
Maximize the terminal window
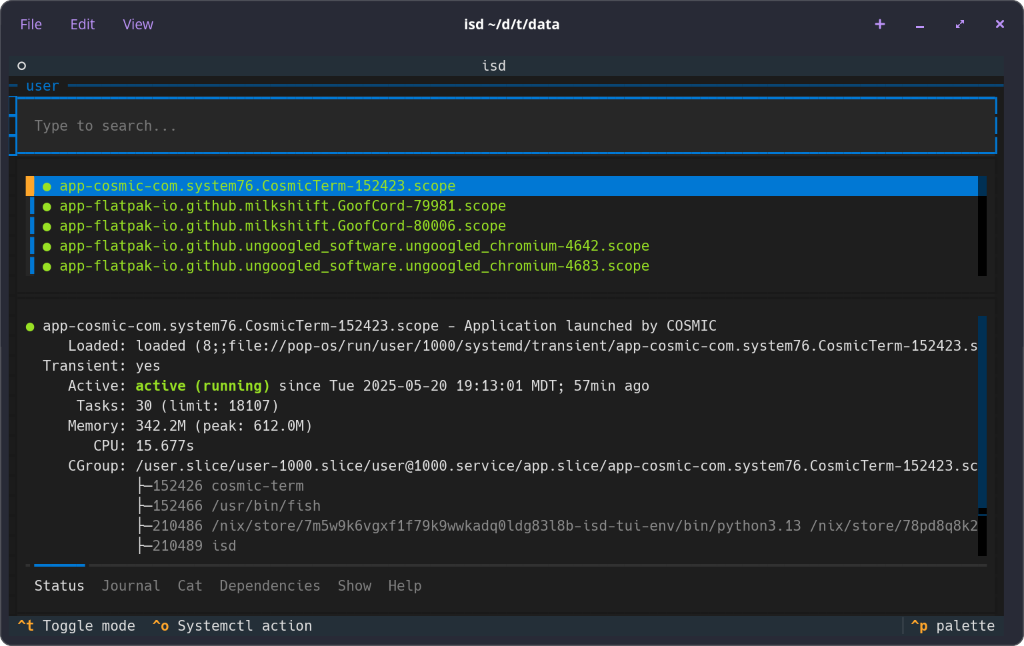click(x=959, y=24)
